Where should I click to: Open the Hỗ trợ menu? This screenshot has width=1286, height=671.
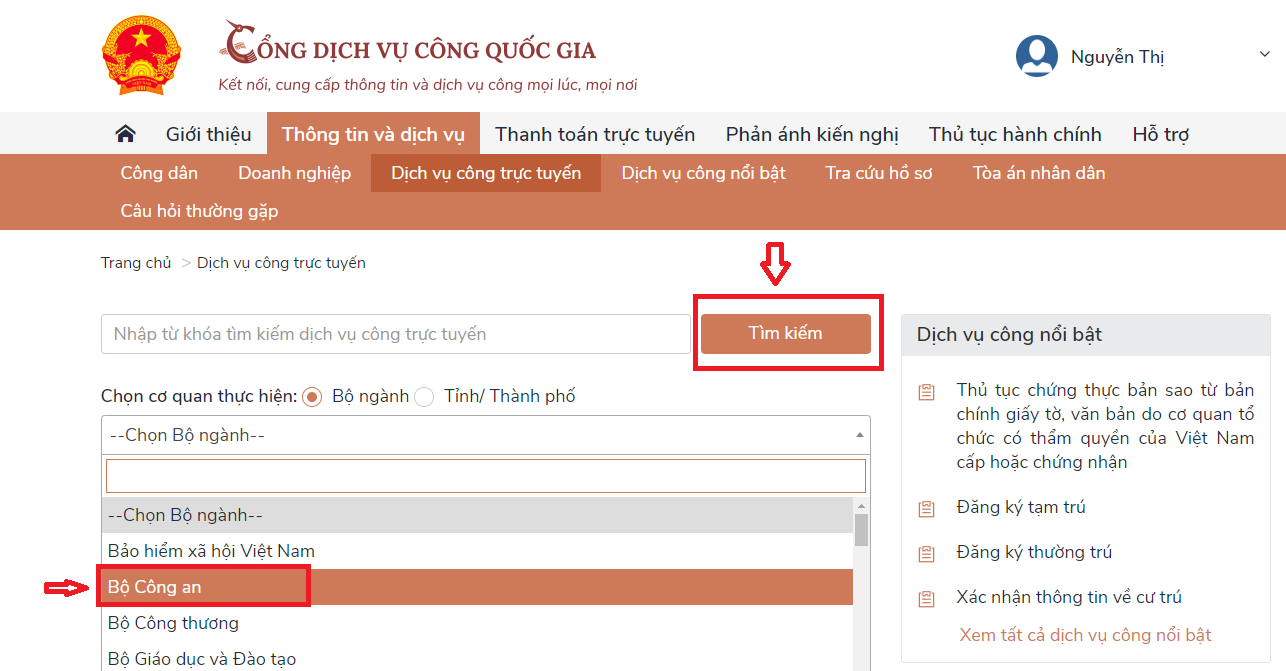point(1161,134)
